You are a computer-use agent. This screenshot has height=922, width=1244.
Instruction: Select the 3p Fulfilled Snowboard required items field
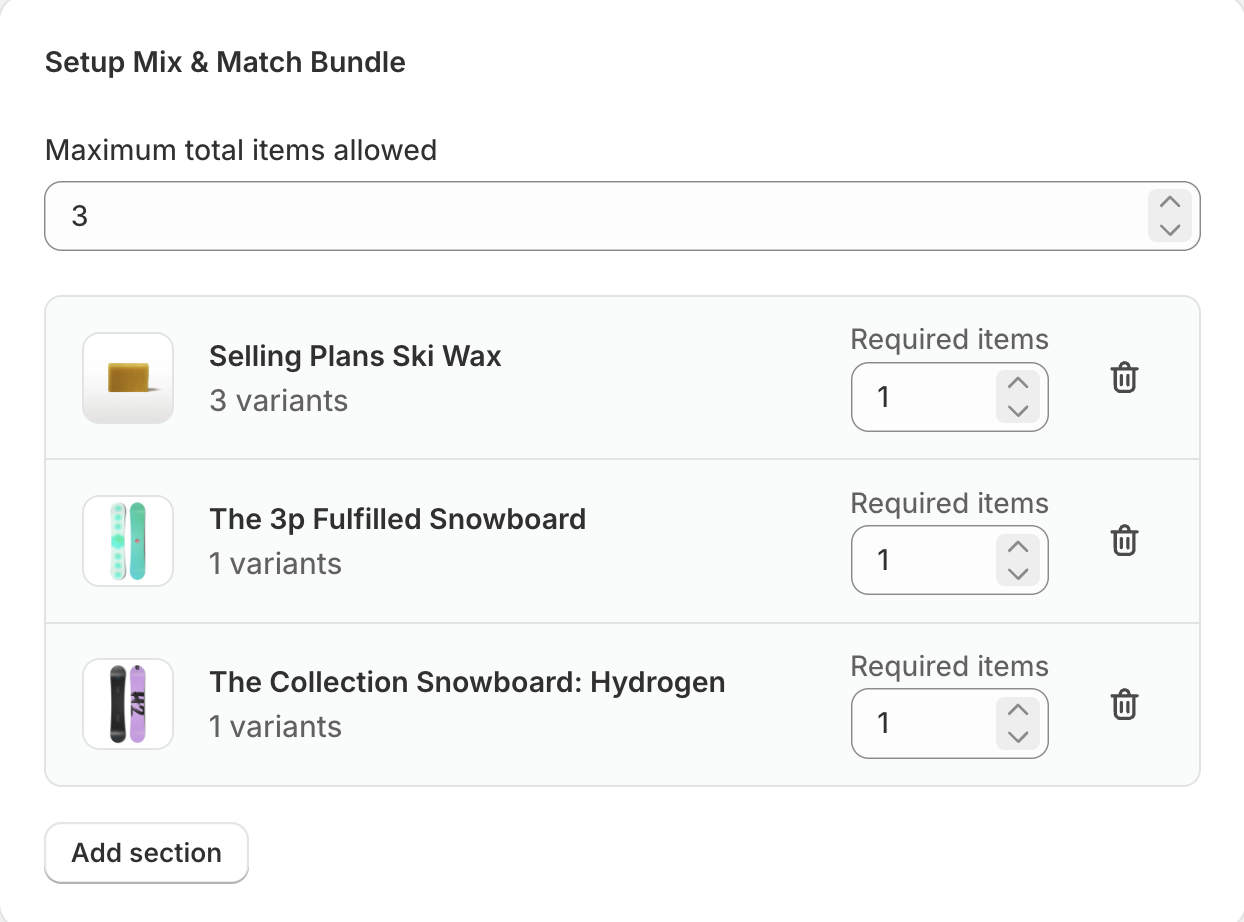click(922, 560)
